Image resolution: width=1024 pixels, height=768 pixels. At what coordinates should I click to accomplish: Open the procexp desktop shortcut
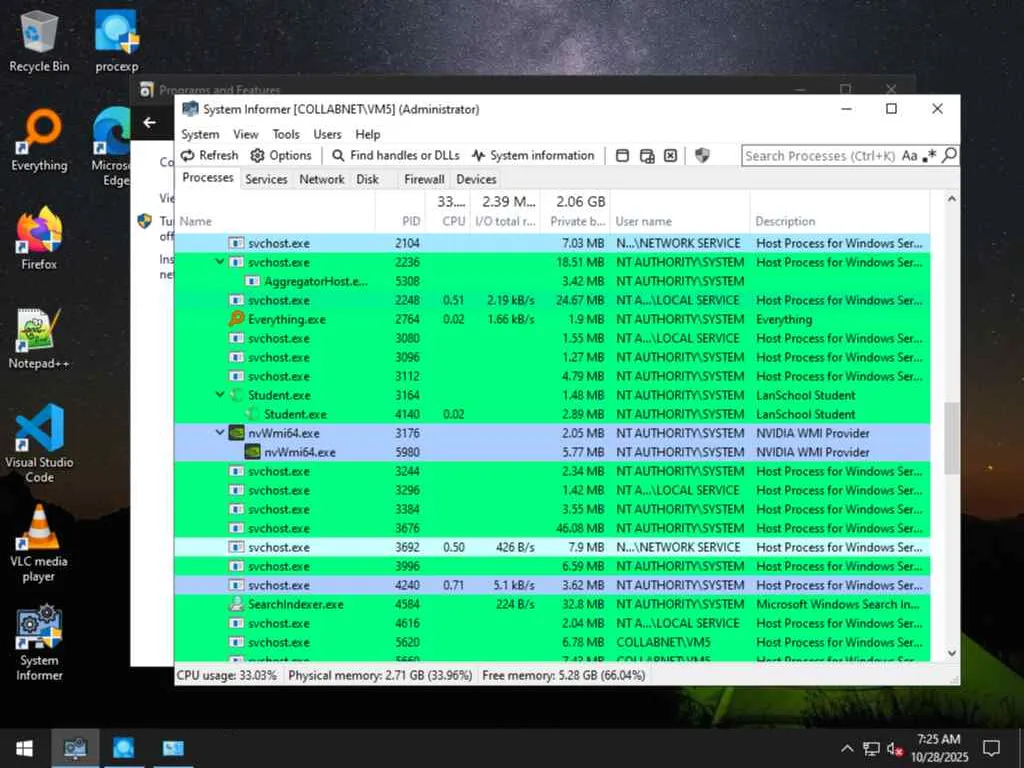116,41
